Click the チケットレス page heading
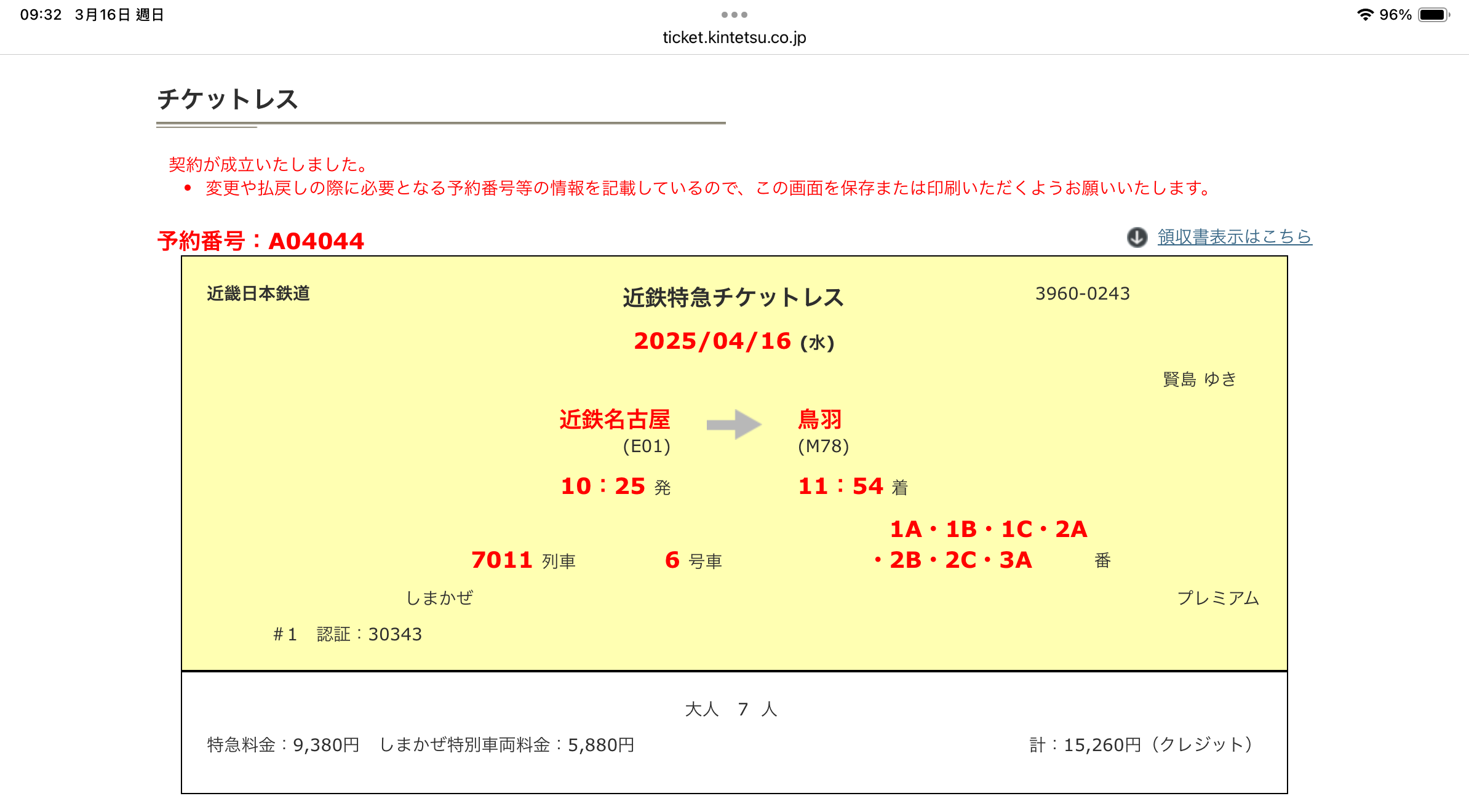Viewport: 1469px width, 812px height. coord(228,99)
